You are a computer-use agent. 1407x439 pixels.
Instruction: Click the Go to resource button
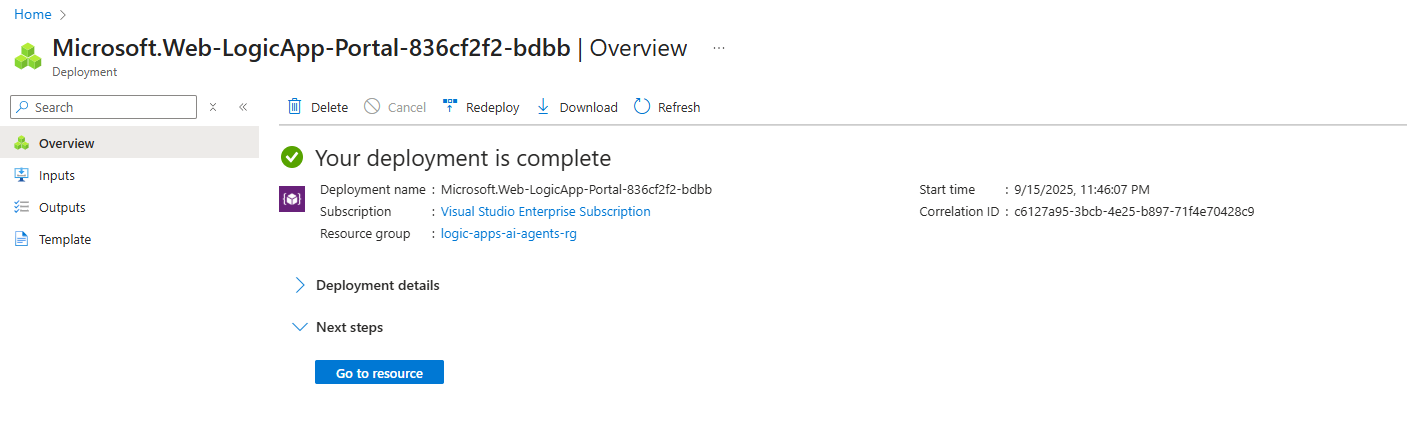click(x=379, y=373)
